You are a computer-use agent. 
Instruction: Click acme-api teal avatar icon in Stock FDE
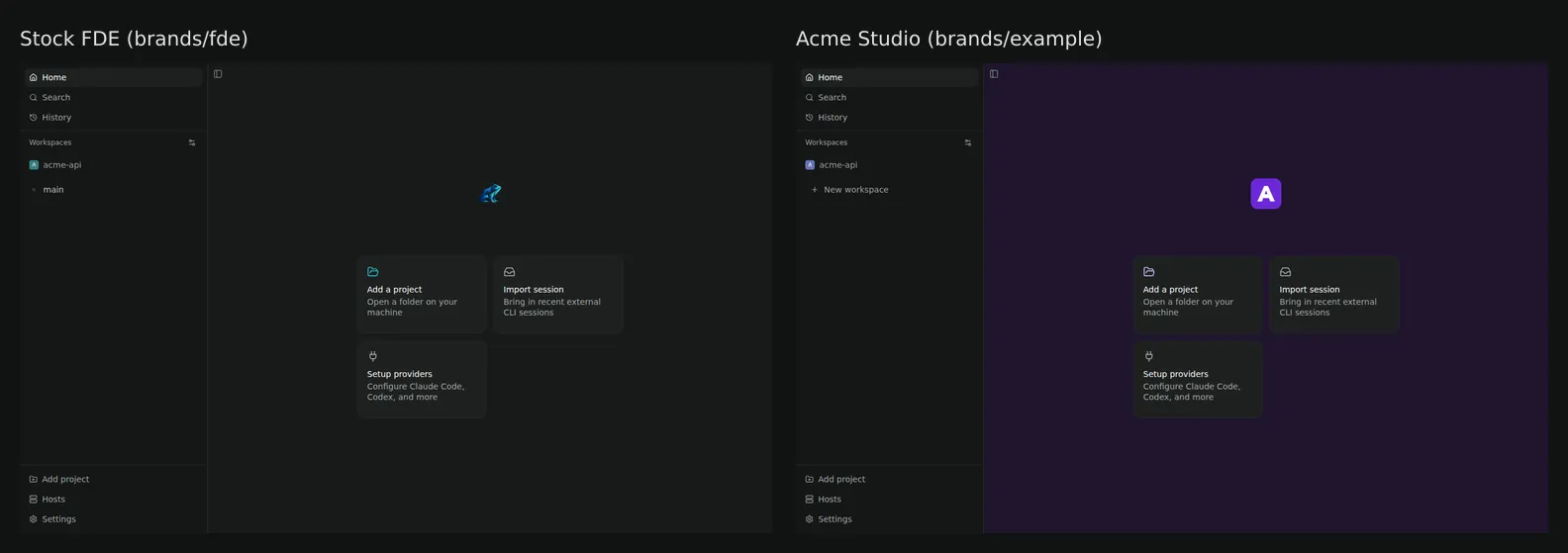(34, 165)
